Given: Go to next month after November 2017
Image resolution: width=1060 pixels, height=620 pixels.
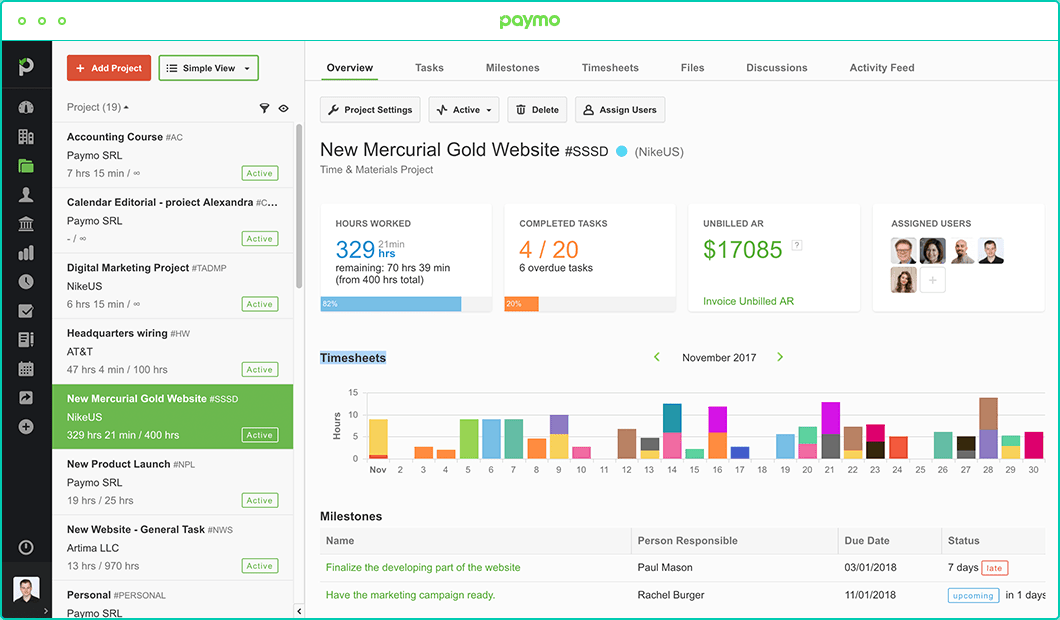Looking at the screenshot, I should tap(780, 357).
